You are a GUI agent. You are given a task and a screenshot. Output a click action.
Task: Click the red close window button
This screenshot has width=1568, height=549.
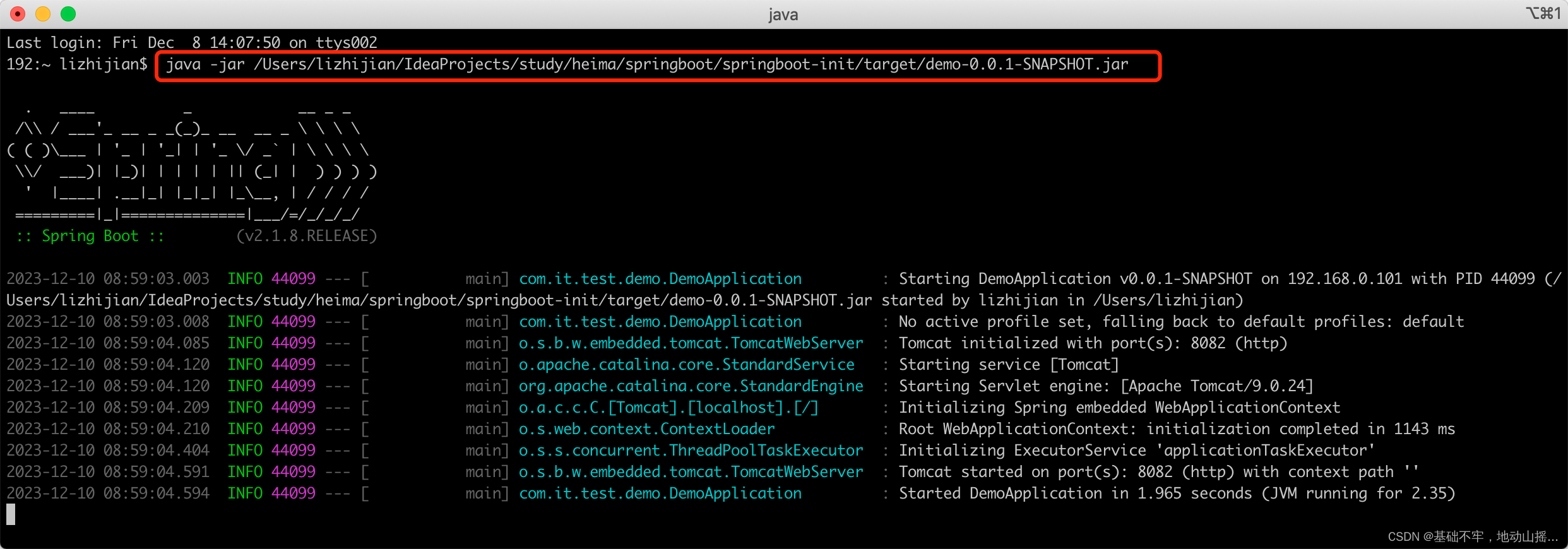pos(18,14)
